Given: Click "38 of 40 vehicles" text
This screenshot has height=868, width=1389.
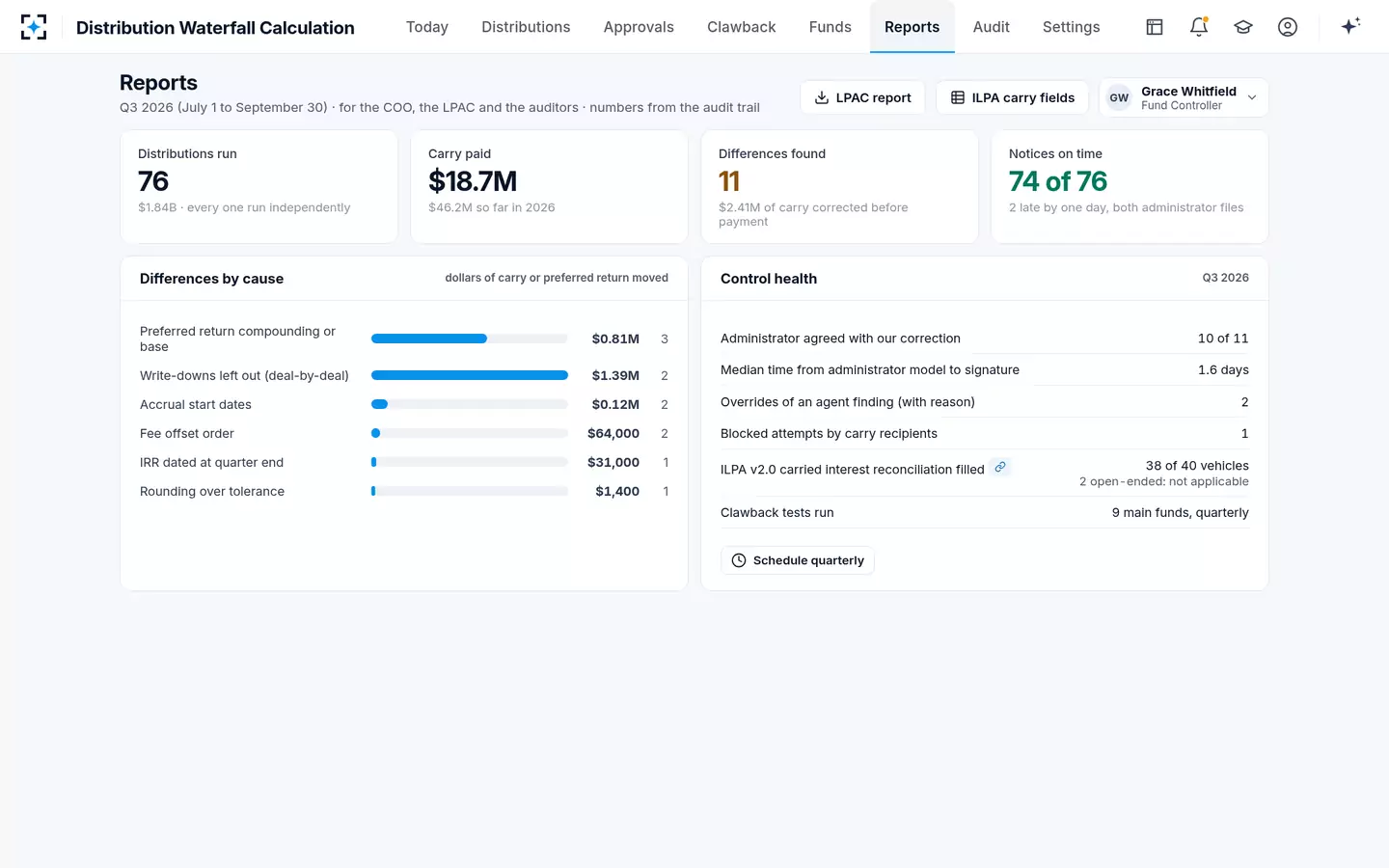Looking at the screenshot, I should point(1197,465).
